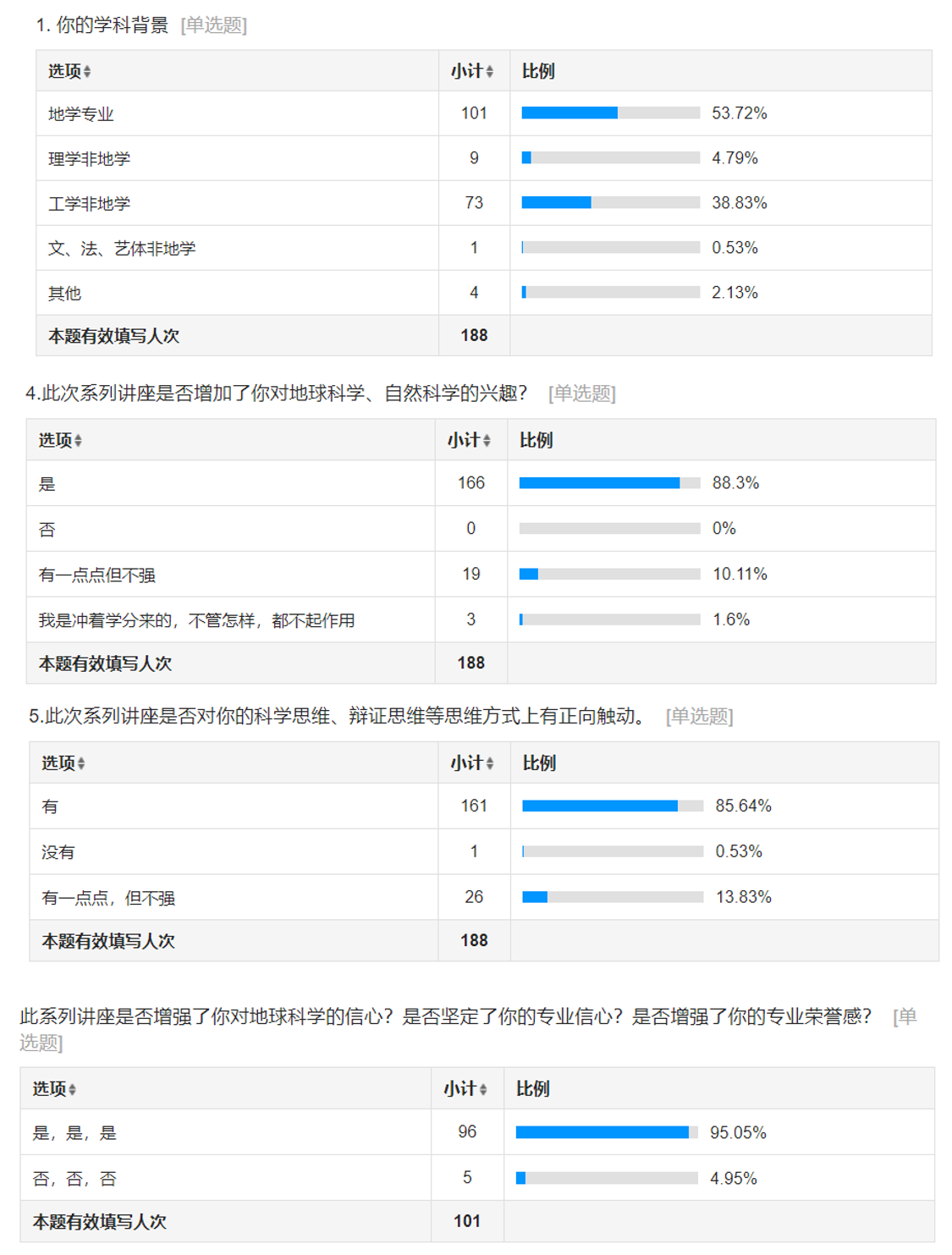Click question 1 title 你的学科背景
This screenshot has height=1255, width=952.
pos(112,25)
